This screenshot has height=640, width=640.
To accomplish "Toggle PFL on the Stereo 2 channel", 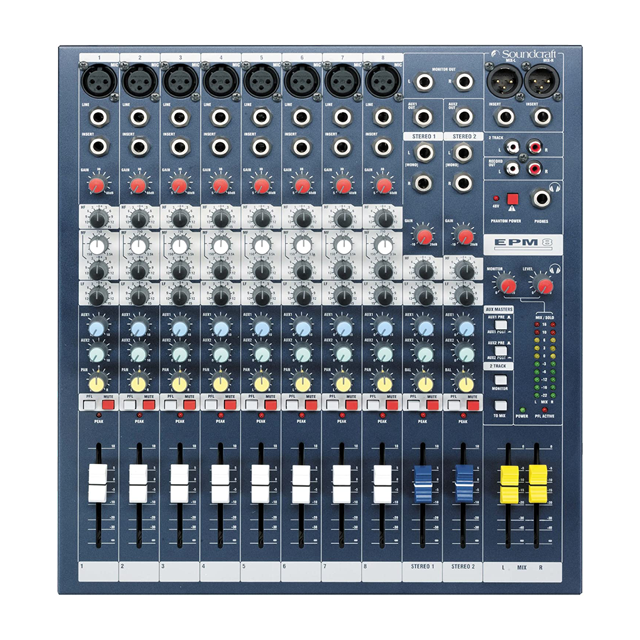I will [x=453, y=404].
